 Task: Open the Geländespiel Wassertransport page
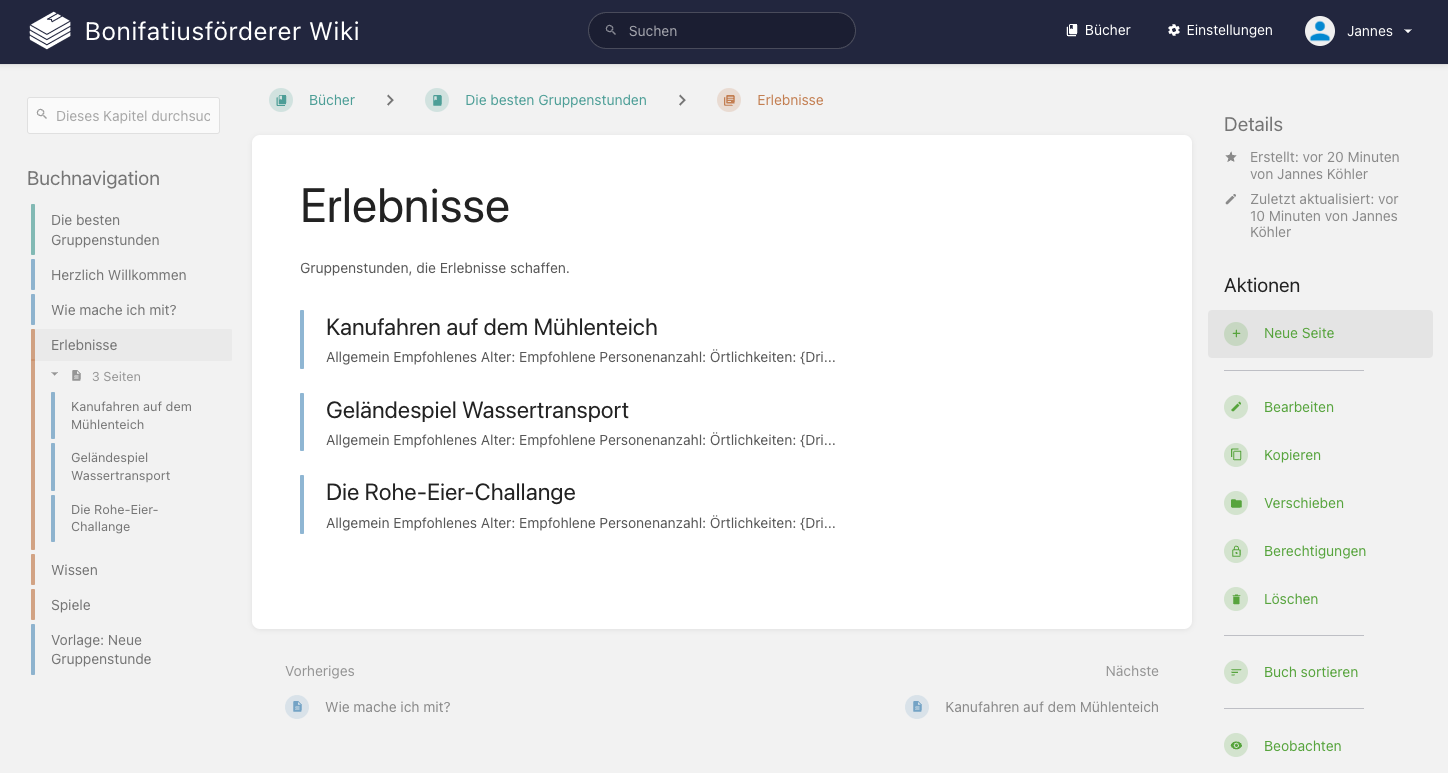pos(477,410)
